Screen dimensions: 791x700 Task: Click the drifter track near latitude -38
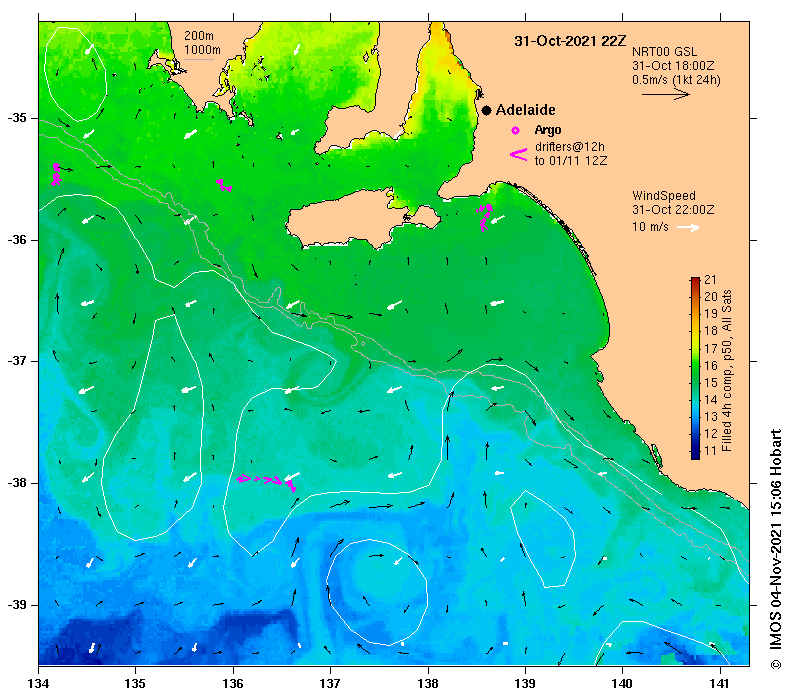pos(266,482)
